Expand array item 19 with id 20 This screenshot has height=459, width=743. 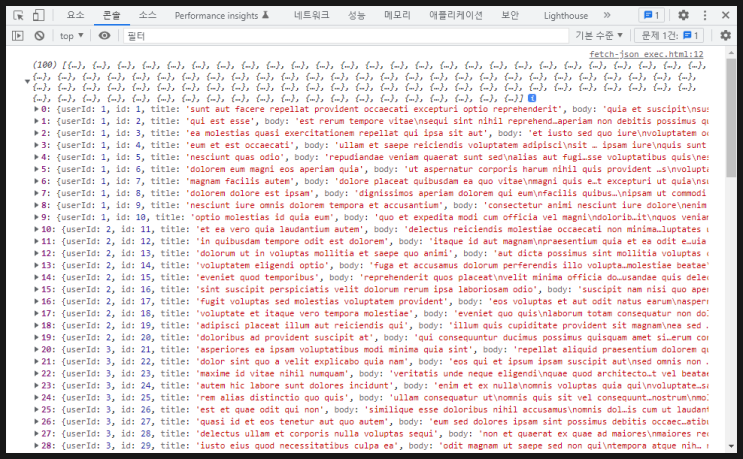tap(36, 338)
